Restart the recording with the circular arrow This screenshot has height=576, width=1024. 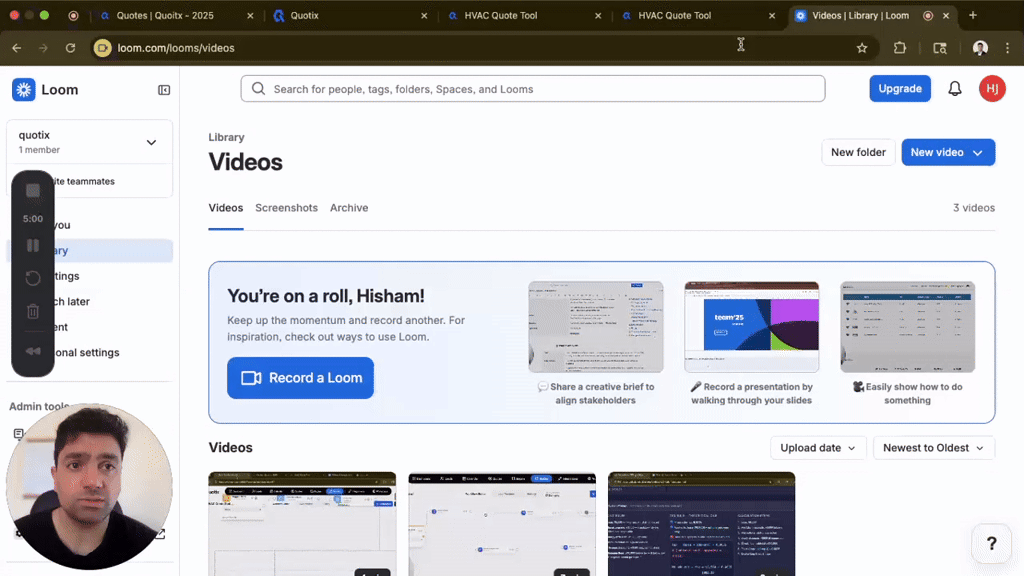(33, 278)
